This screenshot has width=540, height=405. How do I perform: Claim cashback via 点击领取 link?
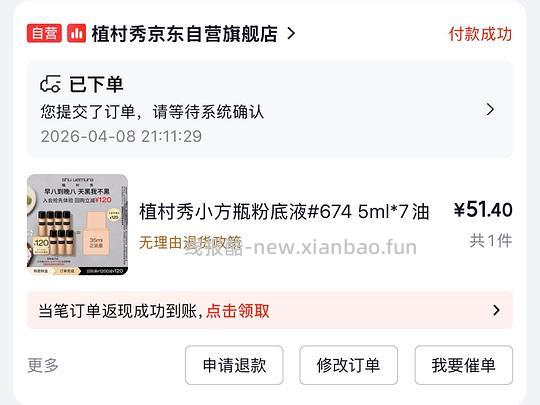238,311
